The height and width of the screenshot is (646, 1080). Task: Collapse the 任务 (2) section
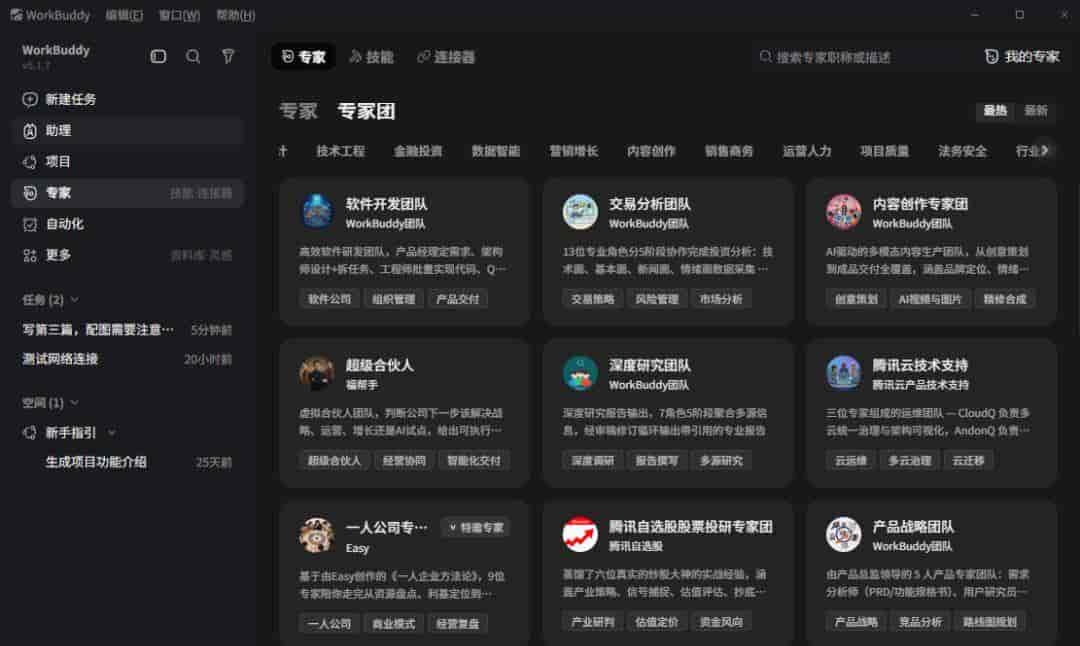pos(75,300)
